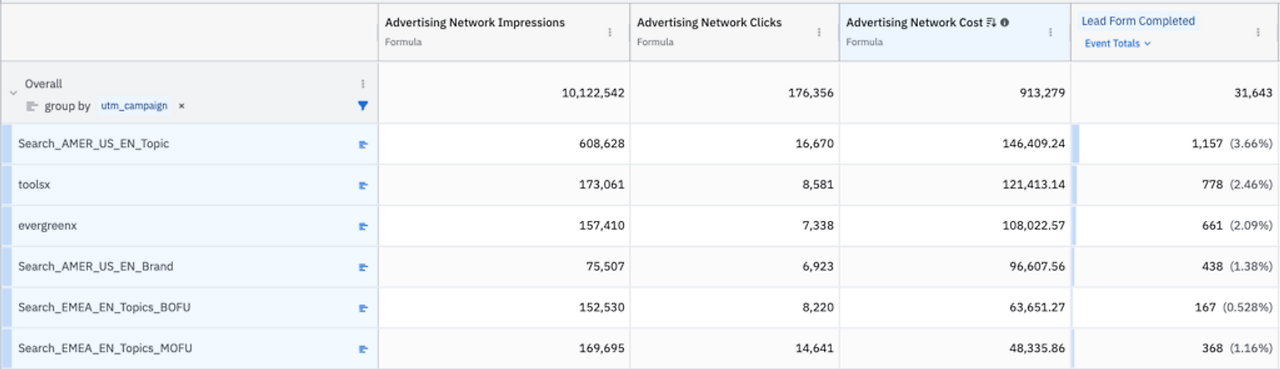The width and height of the screenshot is (1280, 369).
Task: Click the blue filter funnel icon
Action: 363,105
